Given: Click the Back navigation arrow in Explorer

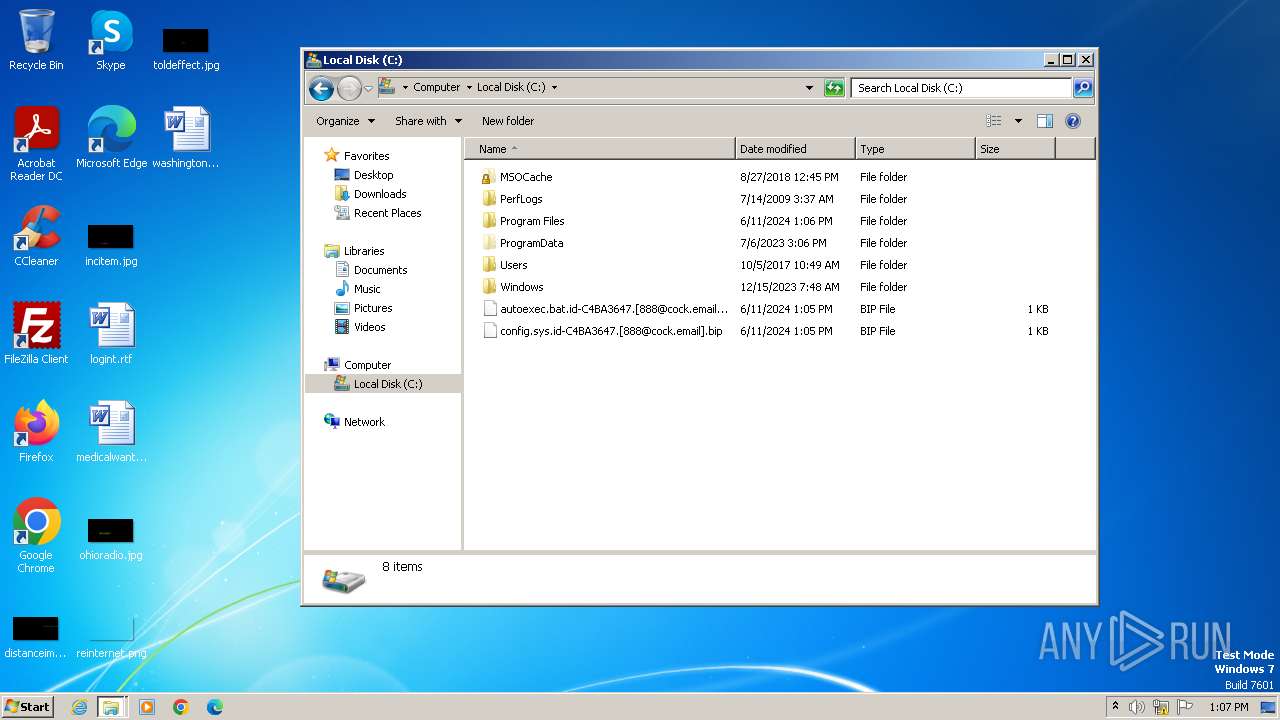Looking at the screenshot, I should pyautogui.click(x=321, y=88).
